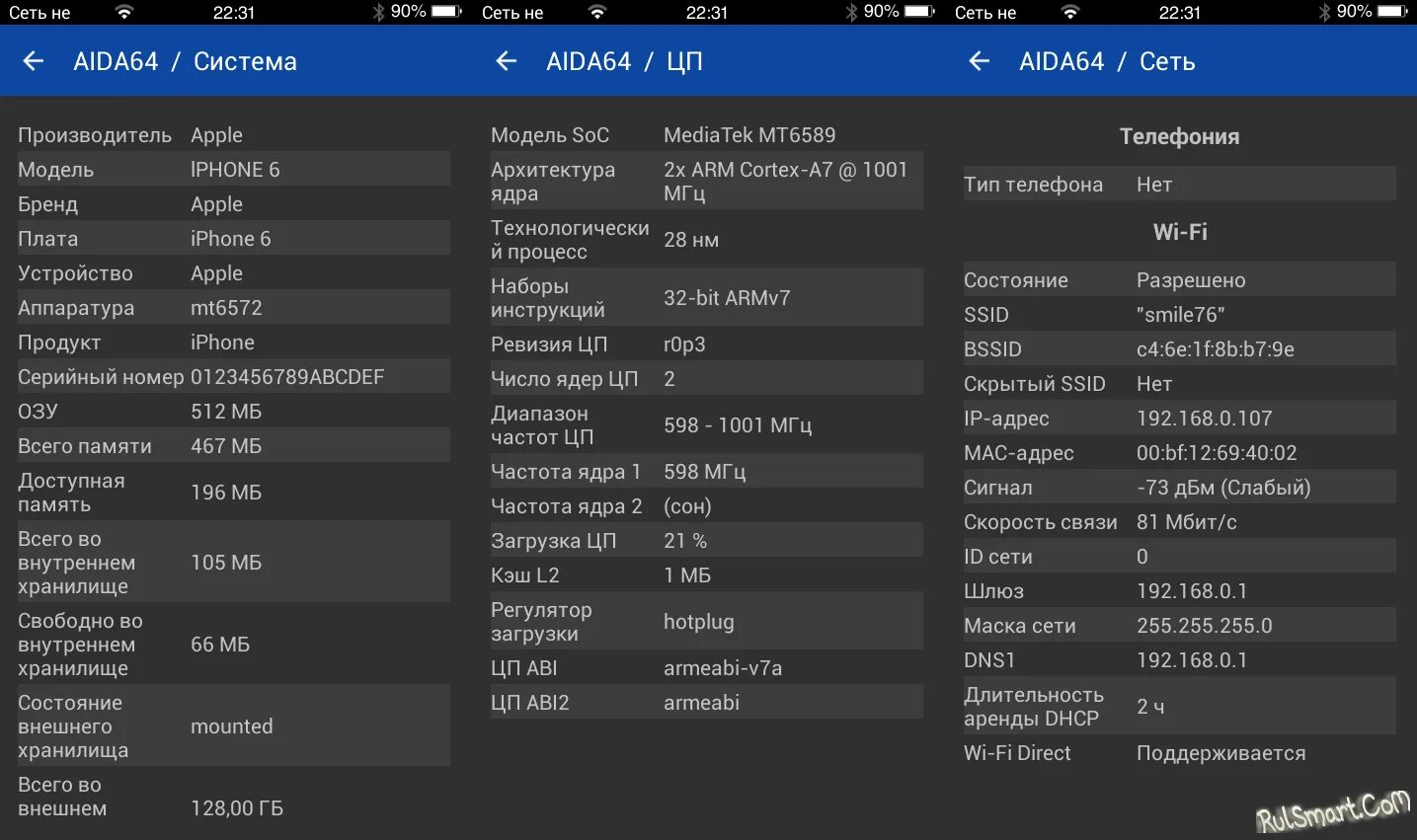
Task: Select the Частота ядра 1 row
Action: pyautogui.click(x=707, y=471)
